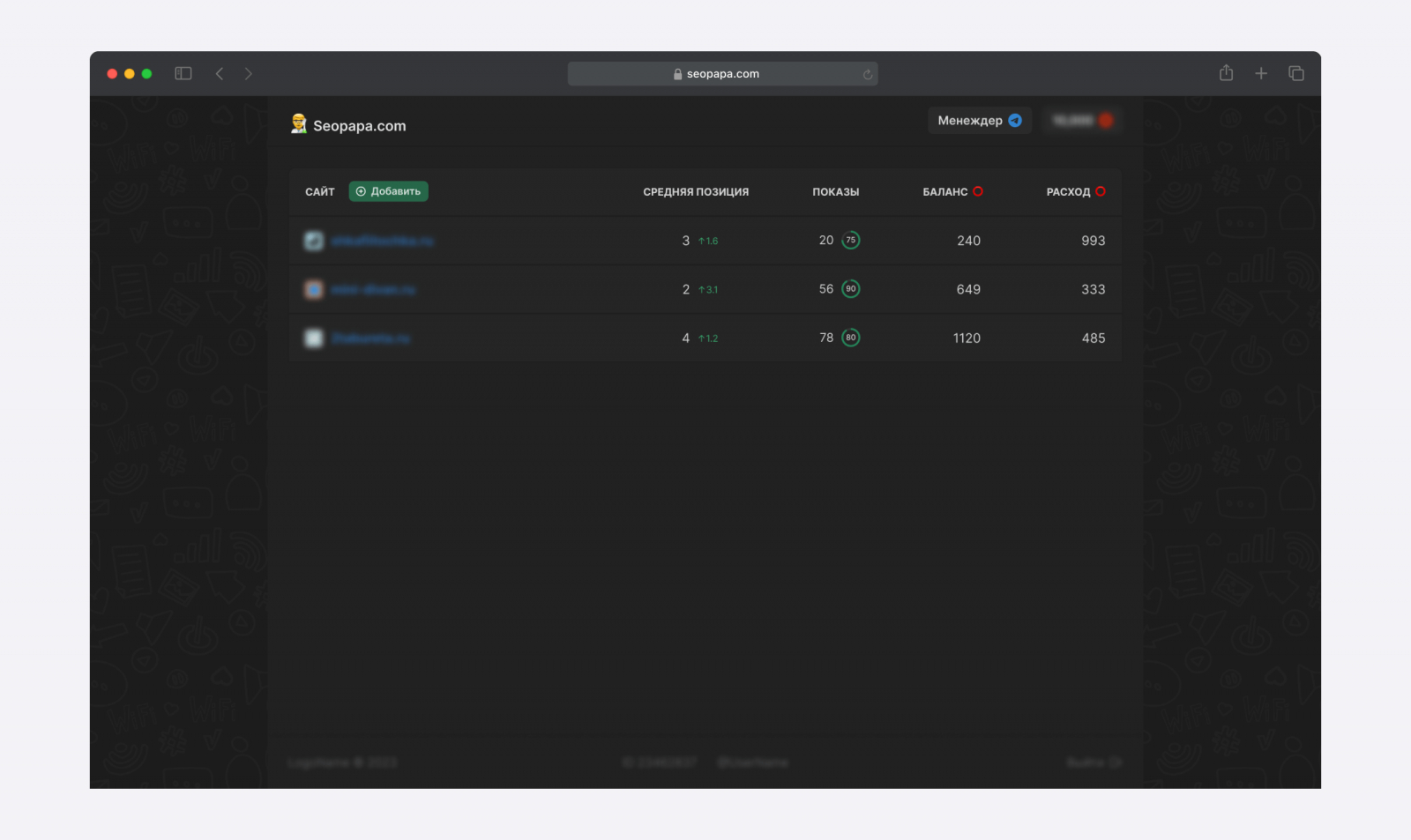This screenshot has width=1411, height=840.
Task: Click the 75 progress ring
Action: (x=851, y=241)
